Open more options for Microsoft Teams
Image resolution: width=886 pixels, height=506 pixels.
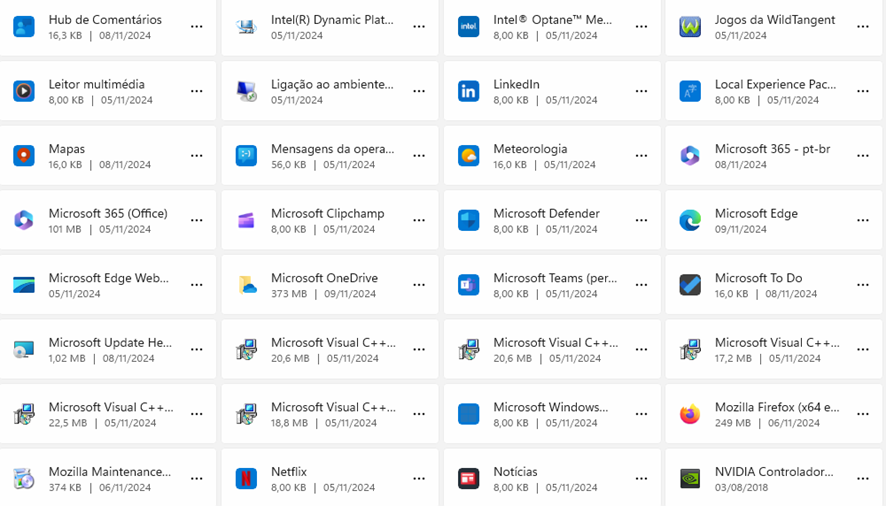point(641,284)
